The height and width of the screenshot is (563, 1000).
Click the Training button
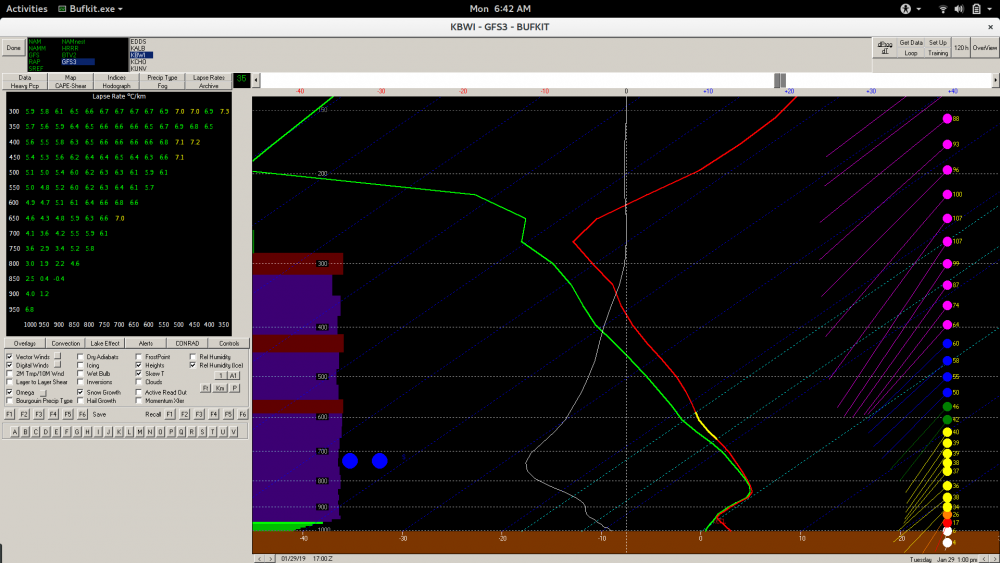coord(938,53)
